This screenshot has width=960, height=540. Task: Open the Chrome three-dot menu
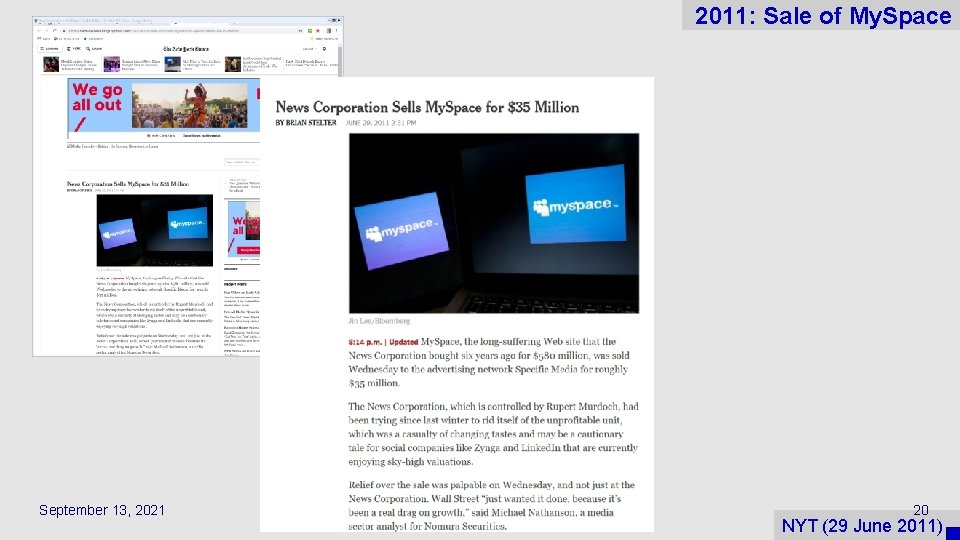click(x=336, y=31)
